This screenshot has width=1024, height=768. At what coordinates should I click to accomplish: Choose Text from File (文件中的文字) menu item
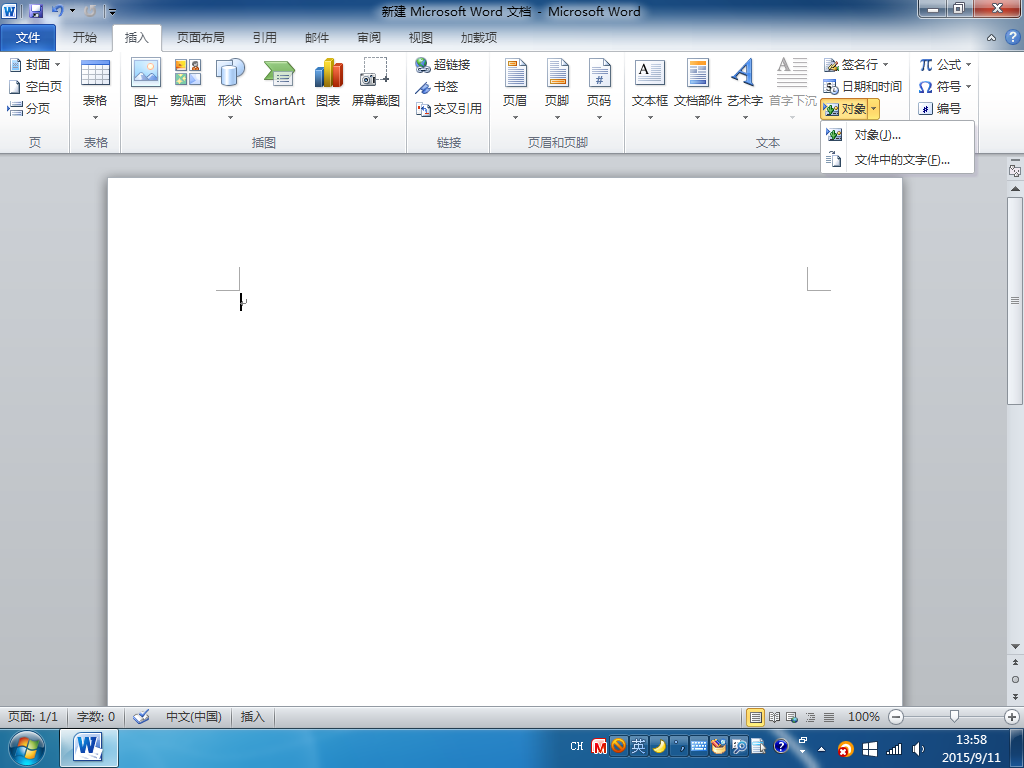(x=897, y=160)
